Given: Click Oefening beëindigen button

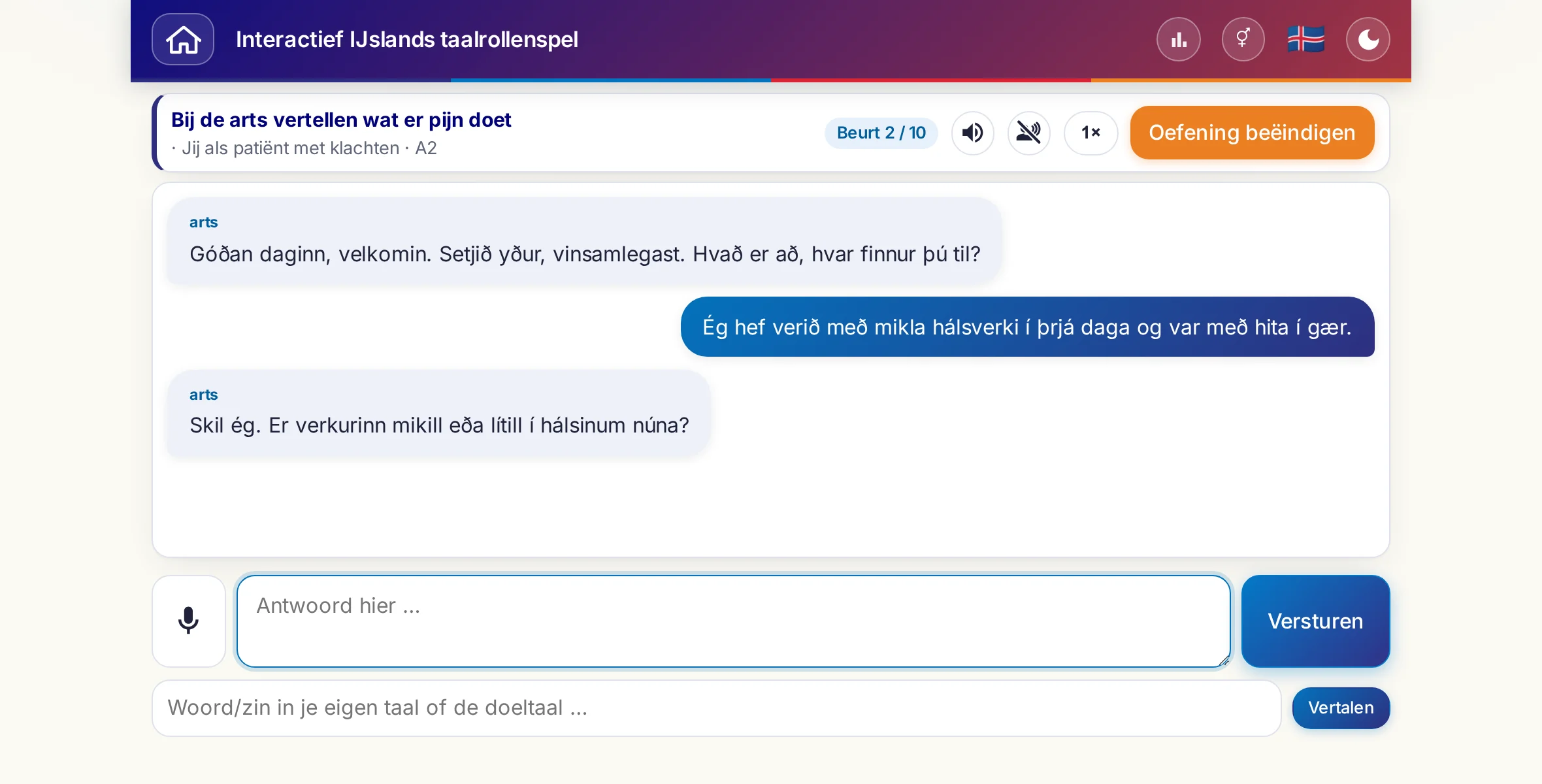Looking at the screenshot, I should pyautogui.click(x=1252, y=133).
